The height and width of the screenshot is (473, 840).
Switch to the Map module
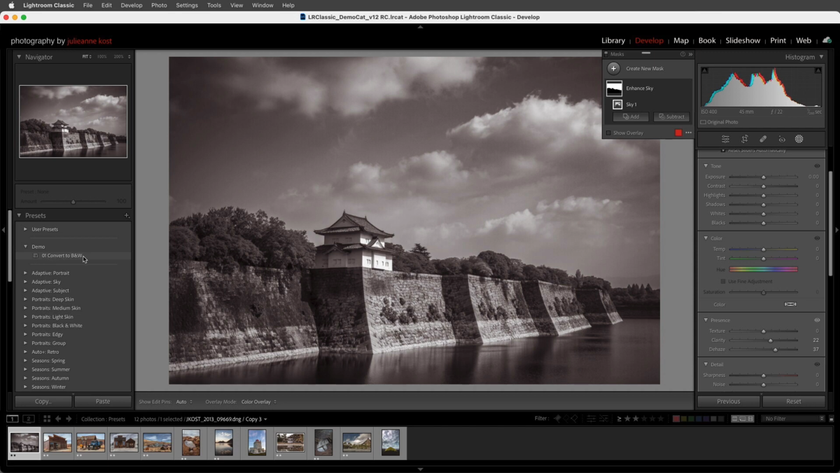(x=681, y=41)
